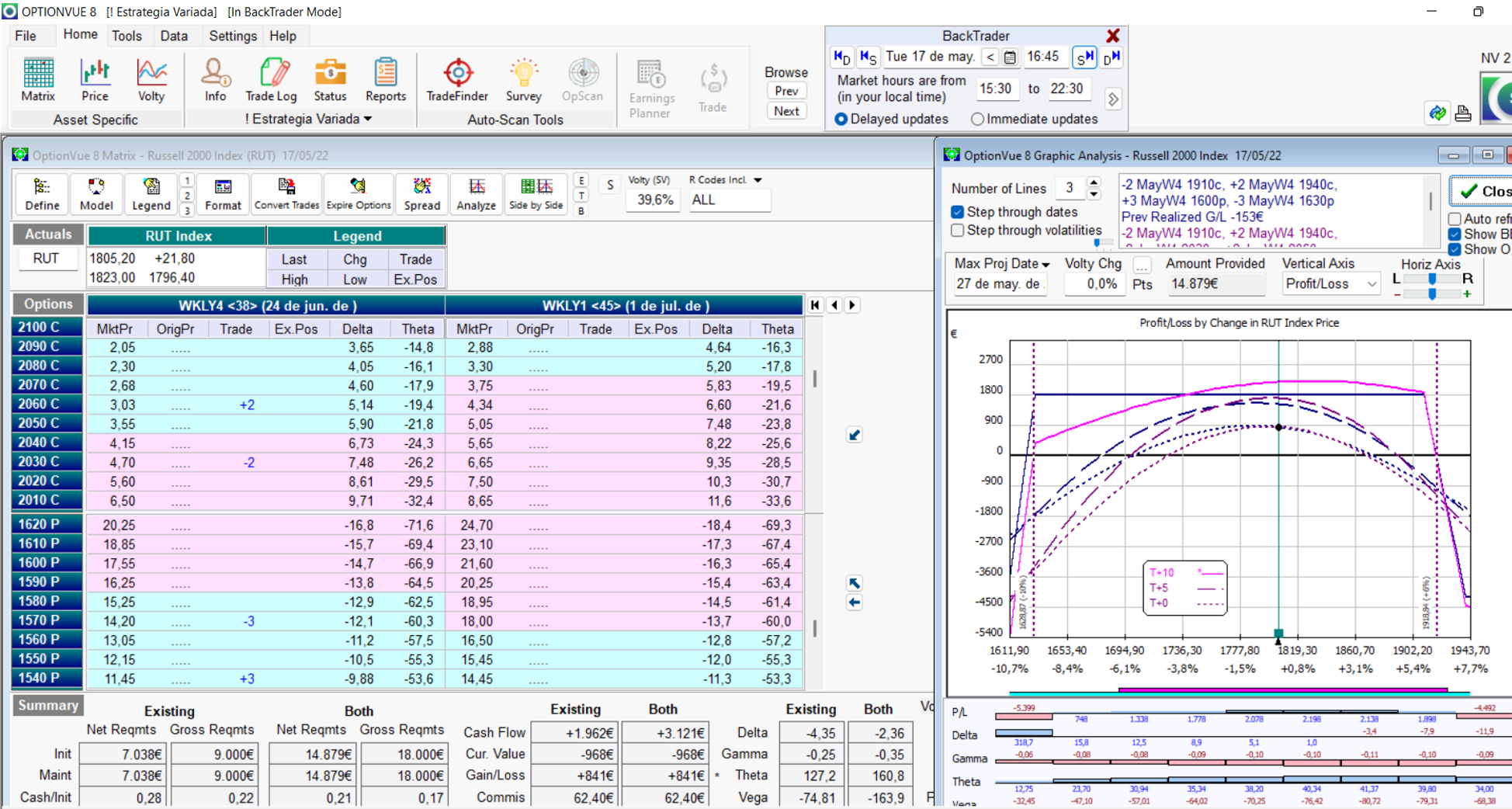Viewport: 1512px width, 809px height.
Task: Click the Browse Prev button
Action: [786, 91]
